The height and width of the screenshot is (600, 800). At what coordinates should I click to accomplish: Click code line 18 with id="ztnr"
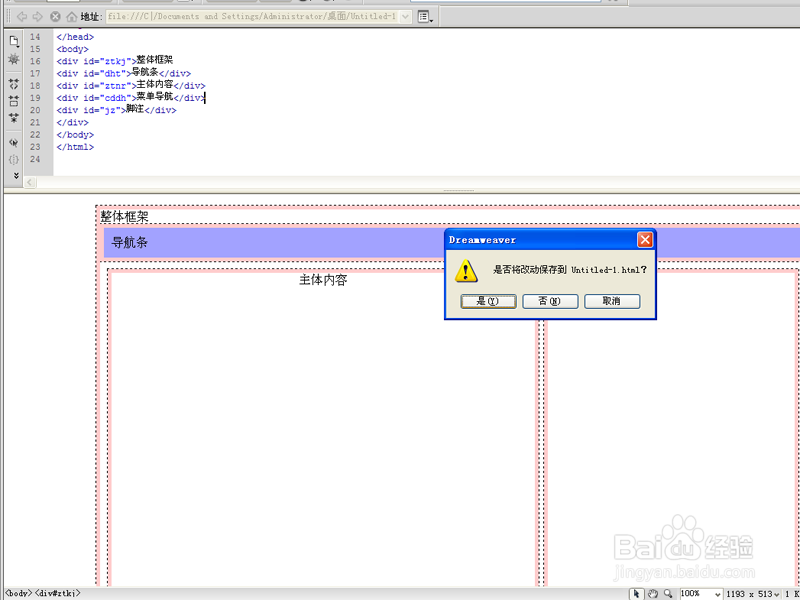[x=131, y=85]
